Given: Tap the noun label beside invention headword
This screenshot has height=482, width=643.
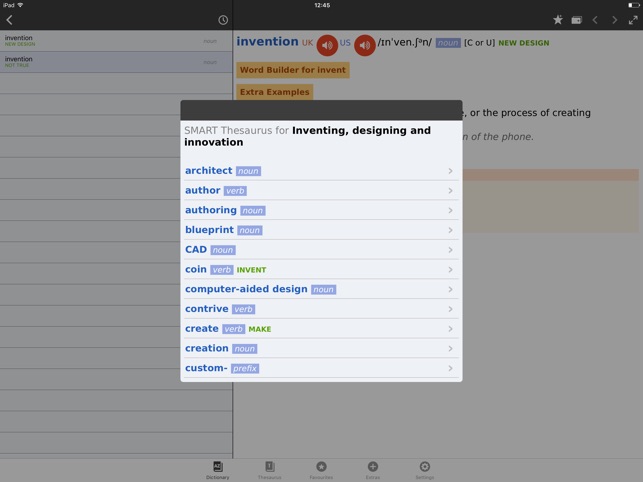Looking at the screenshot, I should [448, 43].
